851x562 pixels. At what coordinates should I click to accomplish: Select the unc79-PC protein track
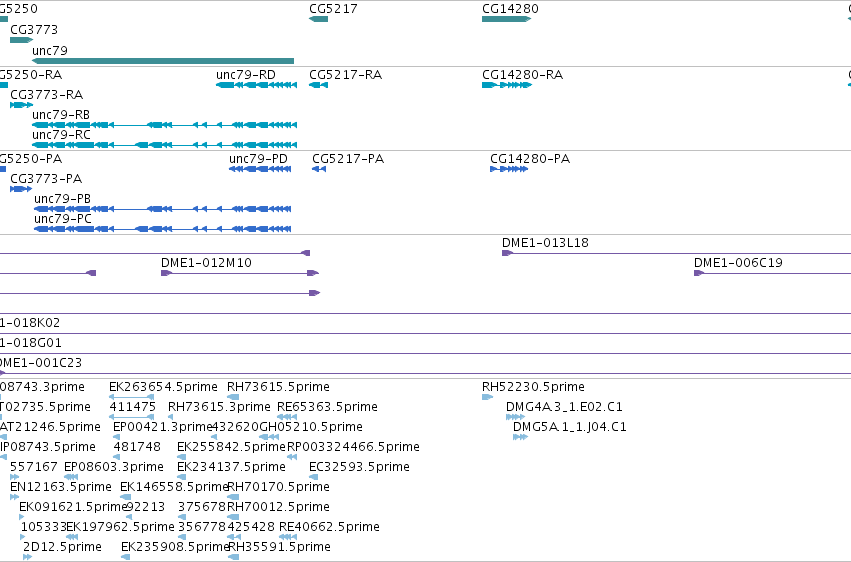(163, 229)
